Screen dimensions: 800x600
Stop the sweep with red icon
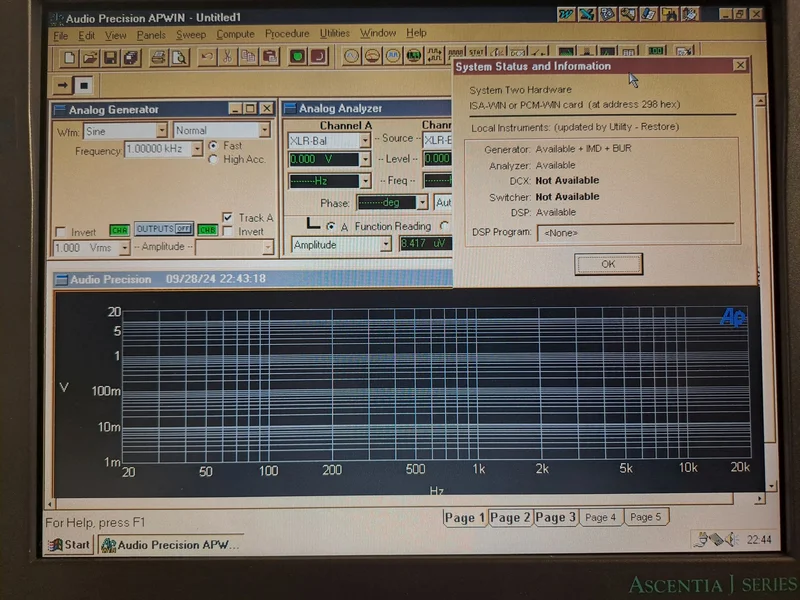tap(318, 56)
